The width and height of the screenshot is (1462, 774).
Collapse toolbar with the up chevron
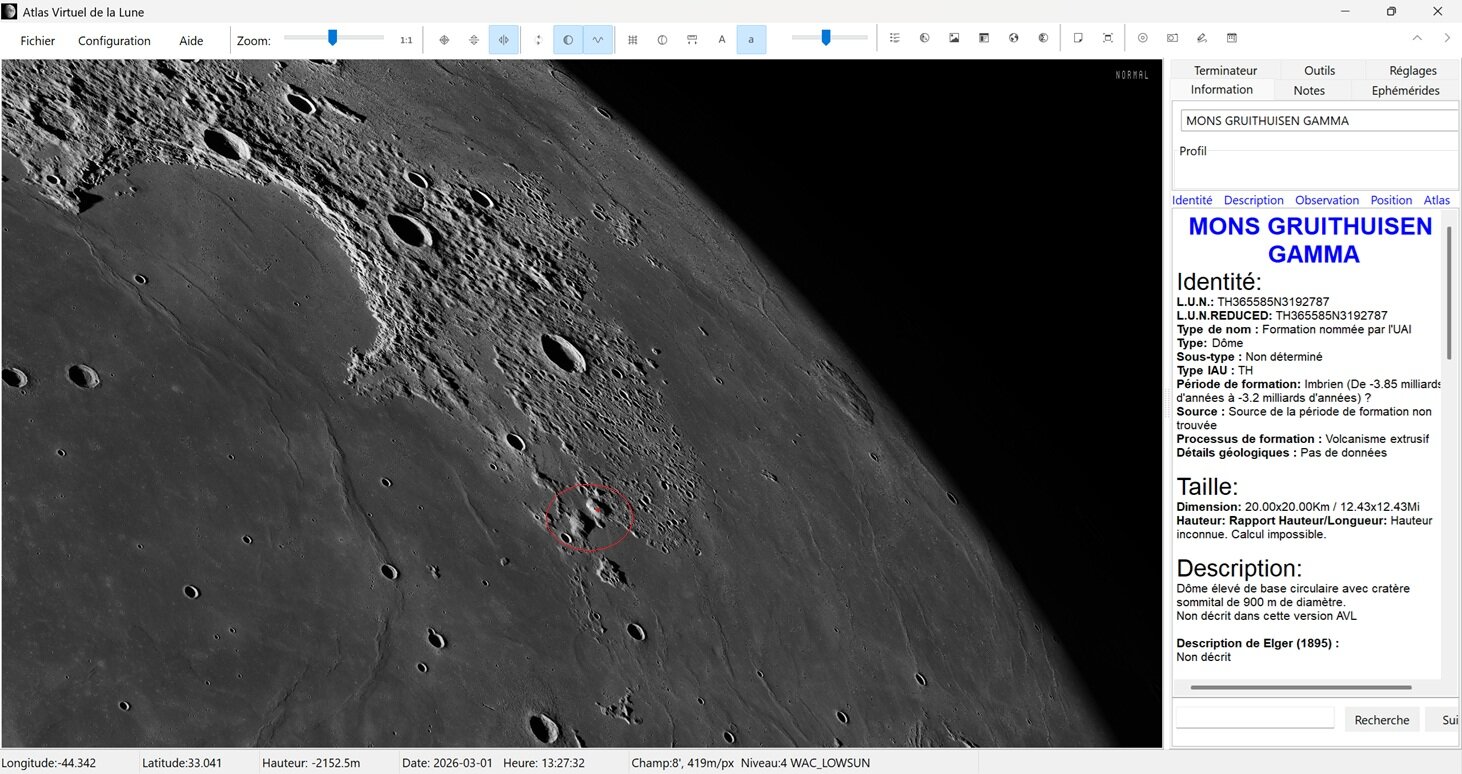point(1417,38)
